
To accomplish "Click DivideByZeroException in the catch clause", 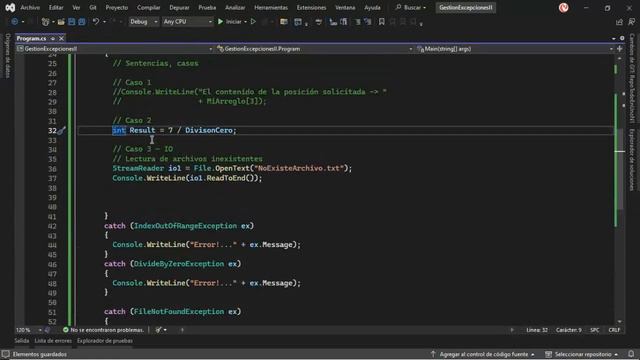I will (x=179, y=264).
